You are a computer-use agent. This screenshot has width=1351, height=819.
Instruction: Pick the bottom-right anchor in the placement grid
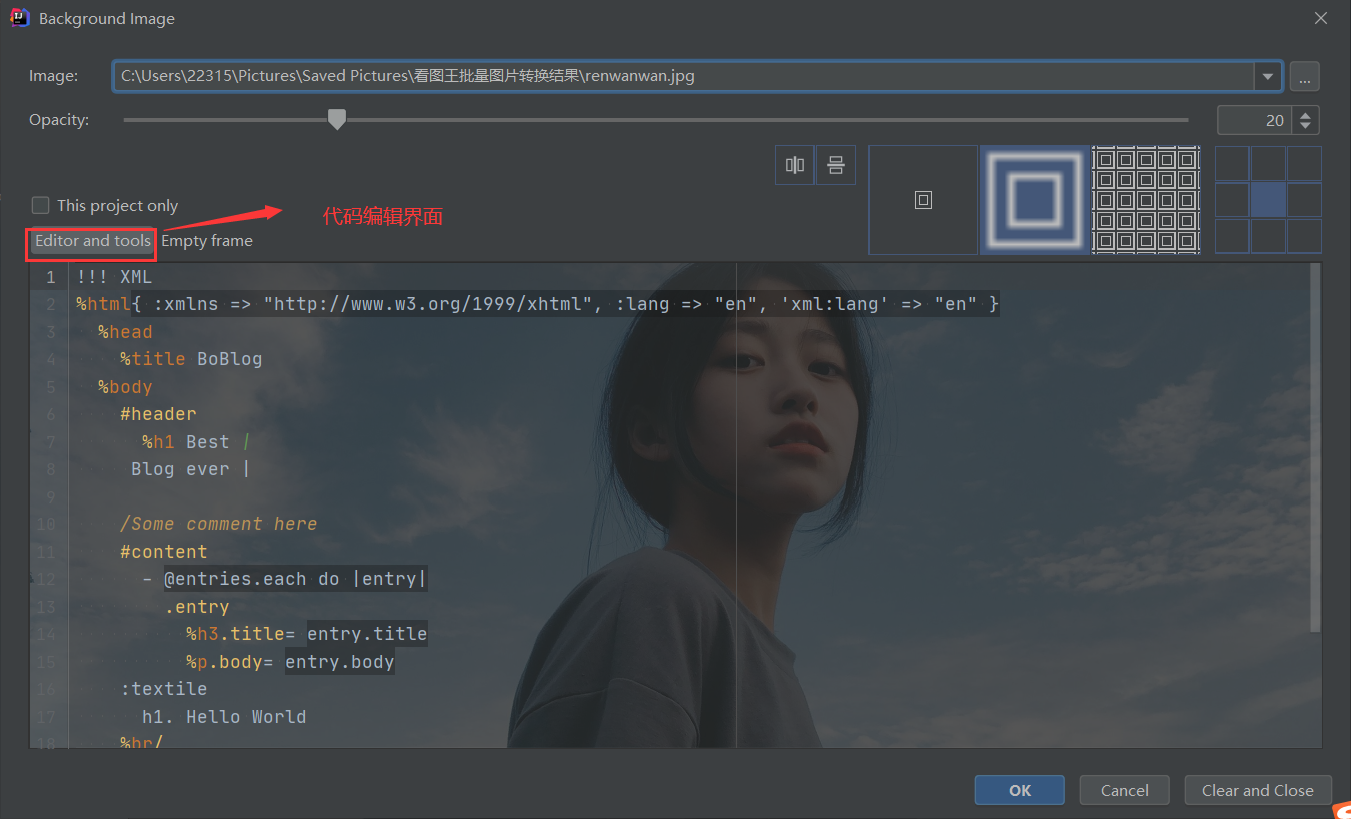coord(1304,236)
